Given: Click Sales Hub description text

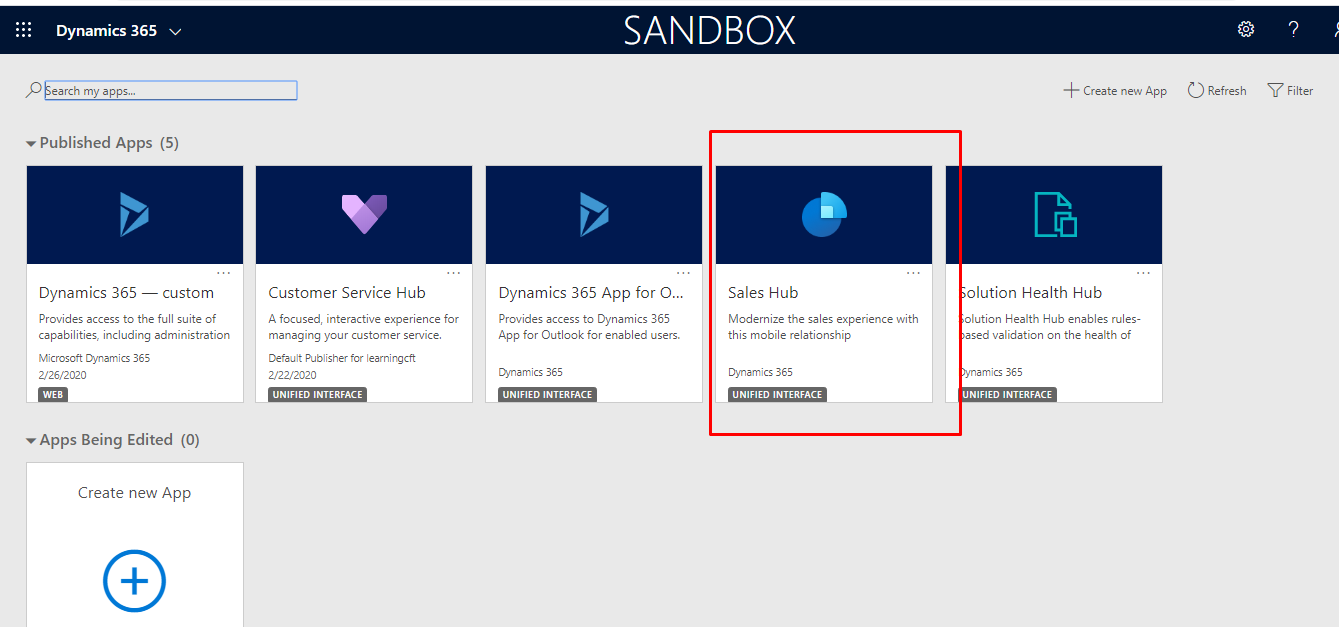Looking at the screenshot, I should tap(823, 327).
